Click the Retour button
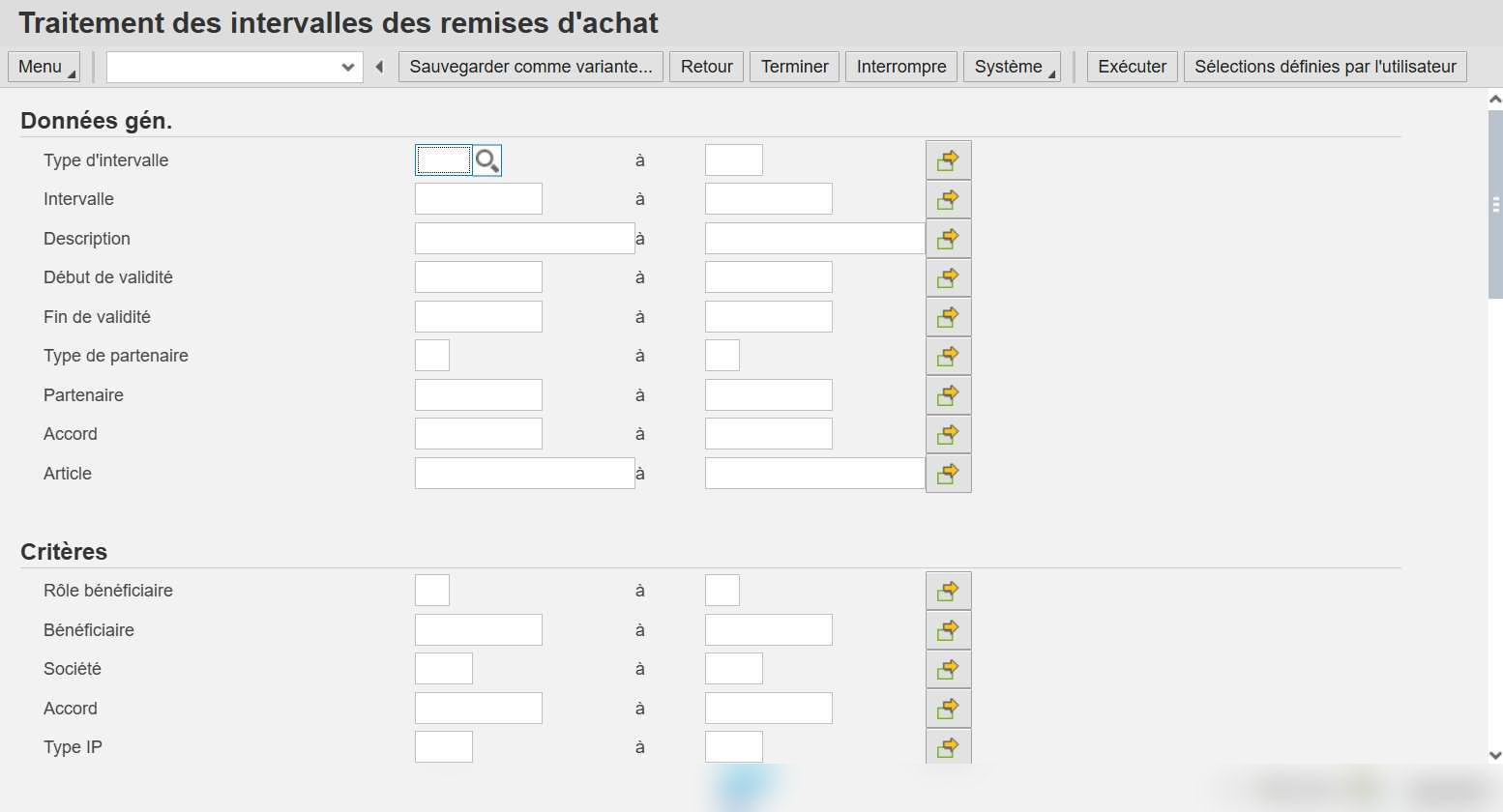 tap(707, 67)
